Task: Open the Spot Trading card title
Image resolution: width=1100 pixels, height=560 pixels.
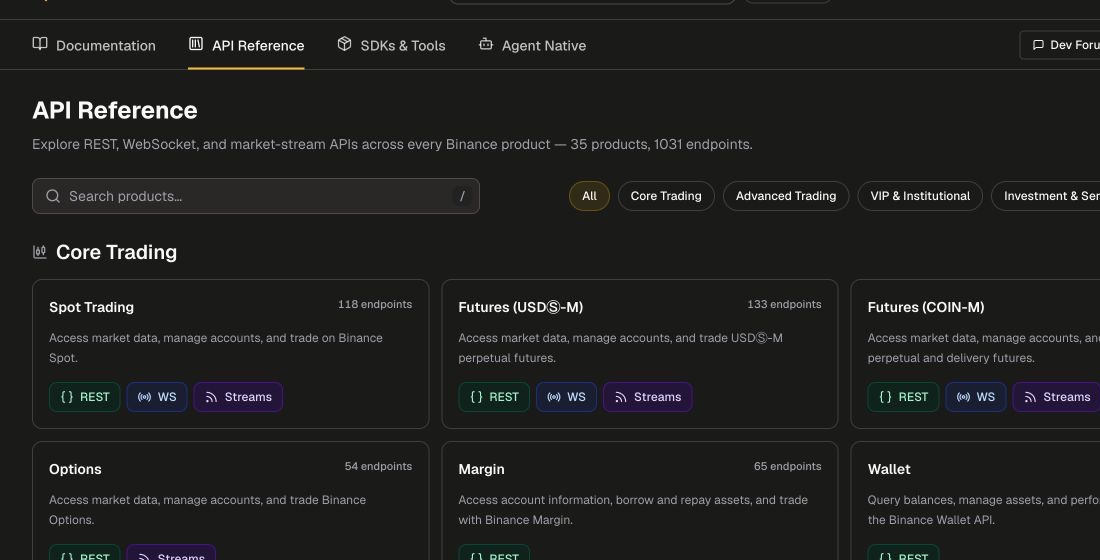Action: (91, 307)
